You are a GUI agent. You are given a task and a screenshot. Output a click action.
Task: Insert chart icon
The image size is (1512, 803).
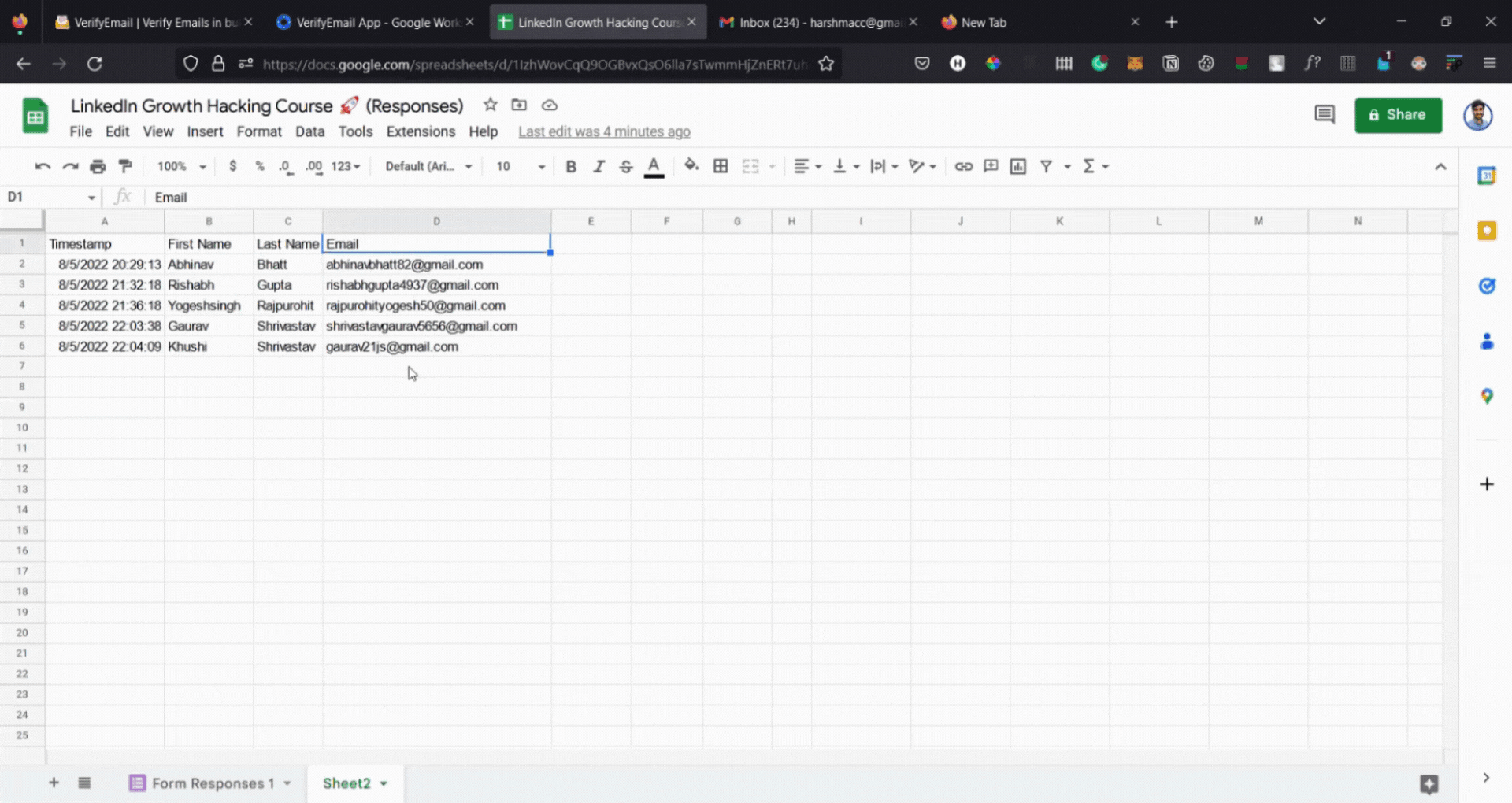[x=1018, y=166]
